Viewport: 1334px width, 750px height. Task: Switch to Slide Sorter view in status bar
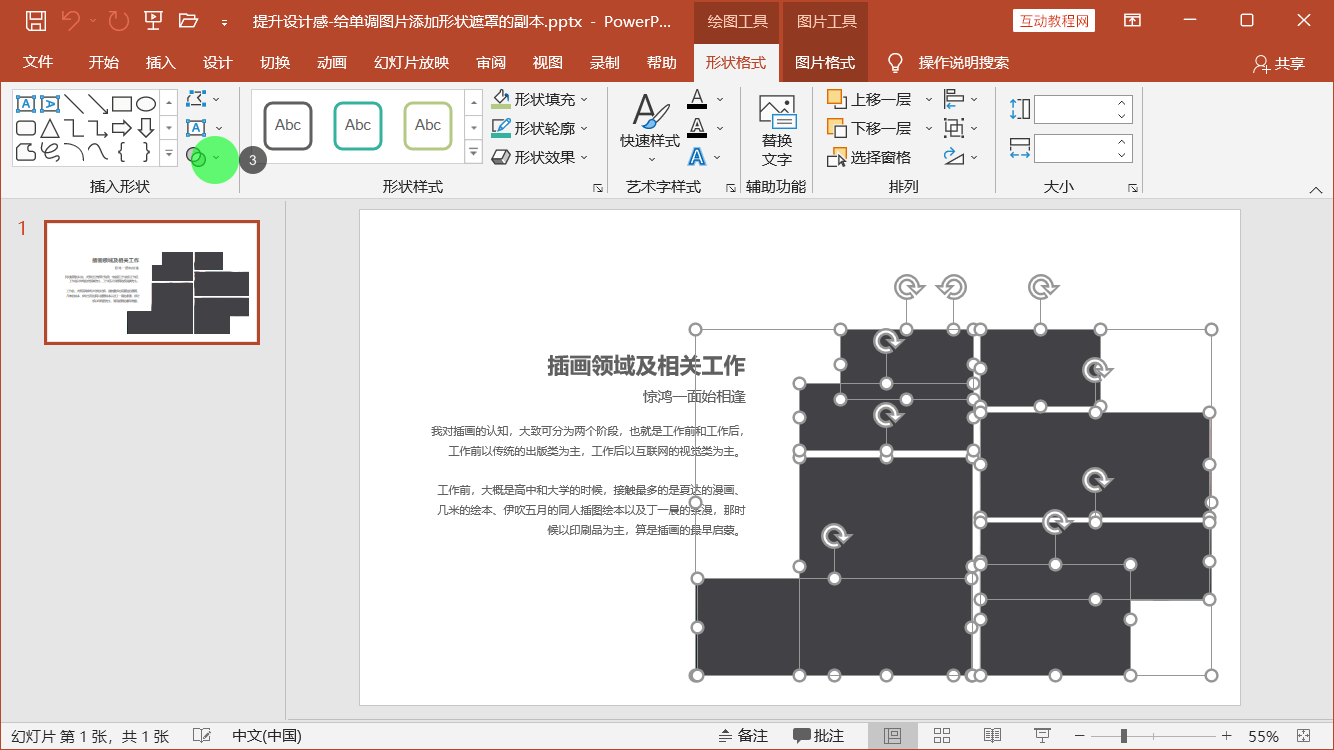pyautogui.click(x=941, y=734)
